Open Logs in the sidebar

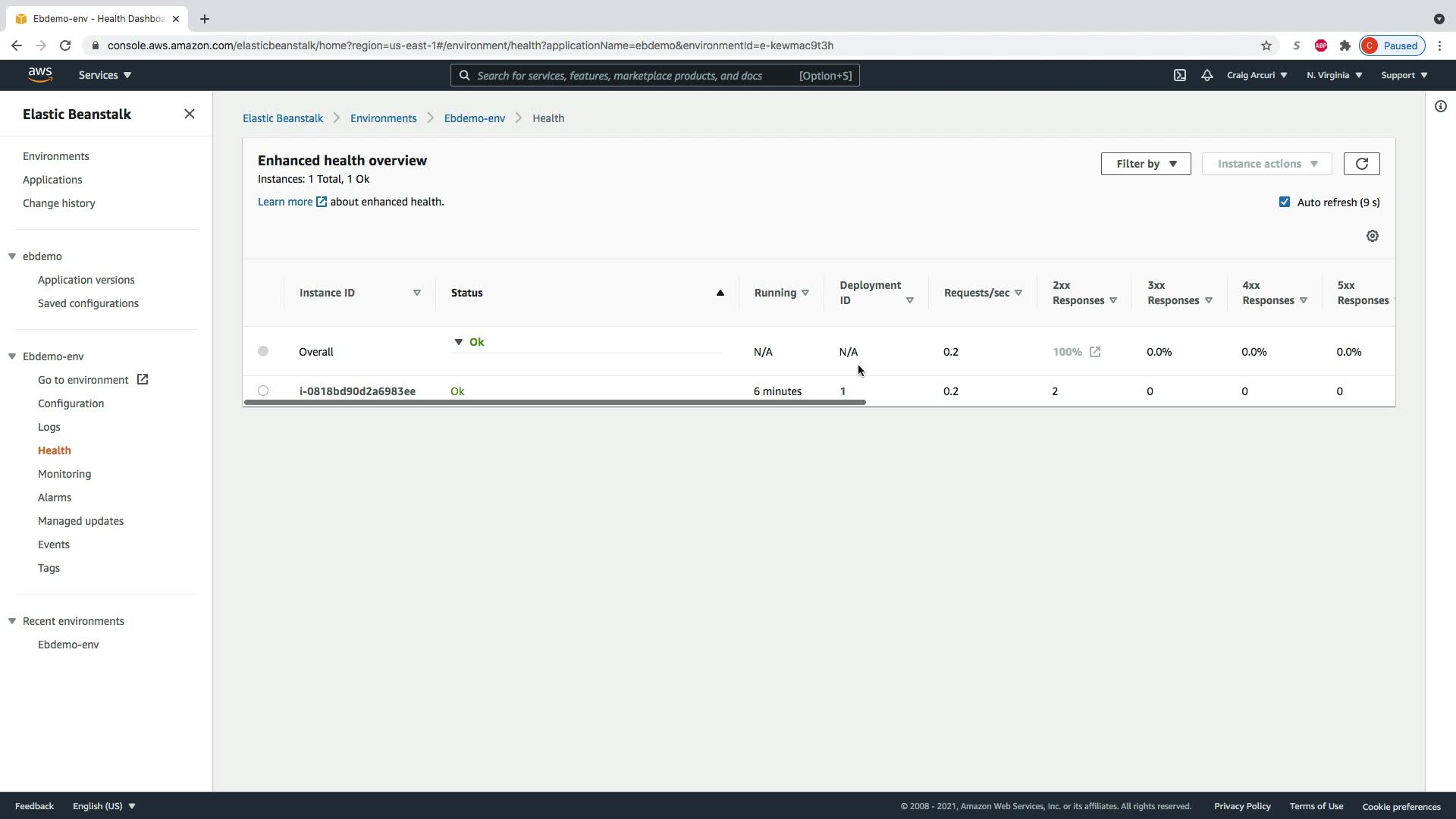coord(49,427)
